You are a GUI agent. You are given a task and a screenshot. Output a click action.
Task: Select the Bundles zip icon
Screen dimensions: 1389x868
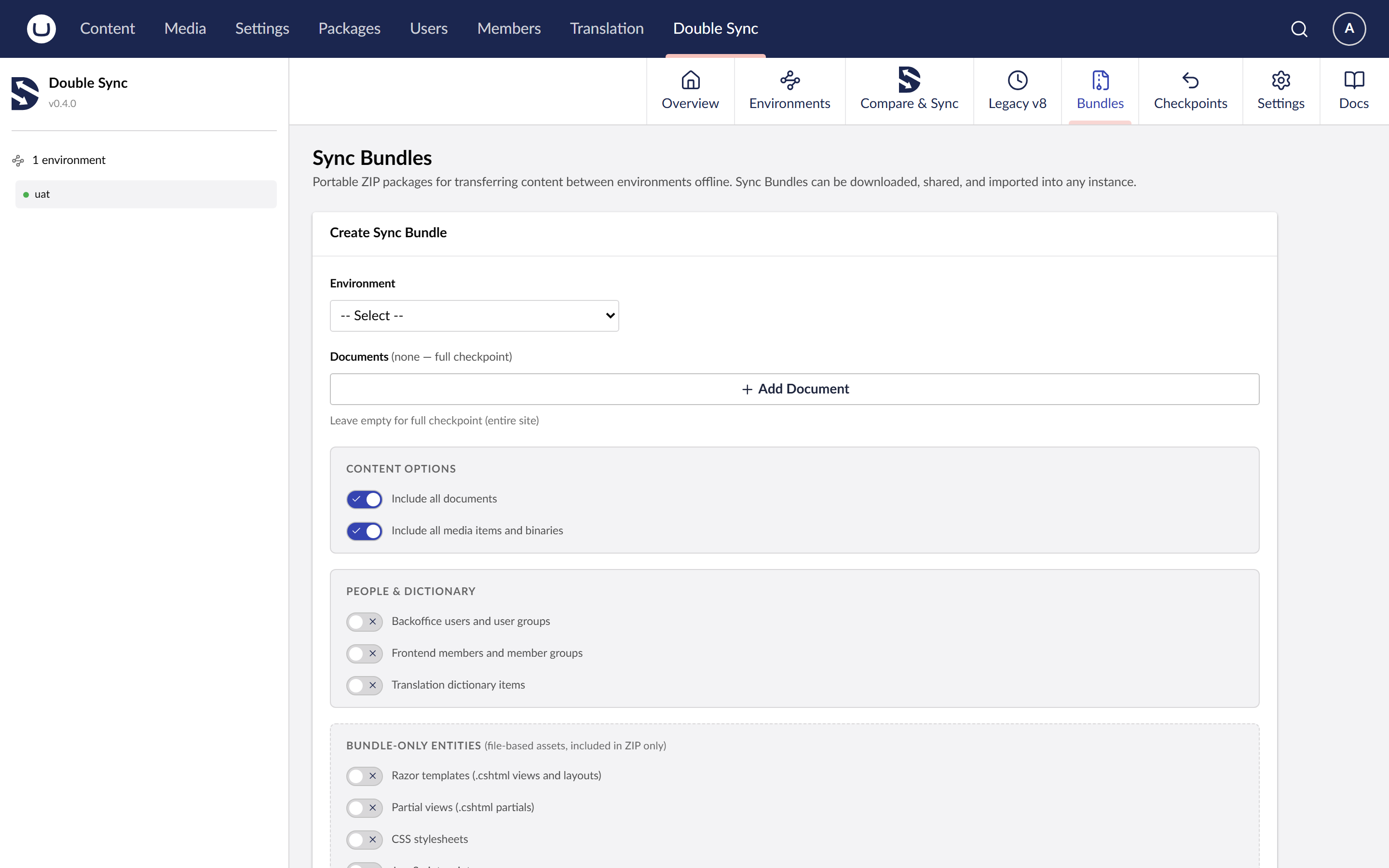(1100, 80)
